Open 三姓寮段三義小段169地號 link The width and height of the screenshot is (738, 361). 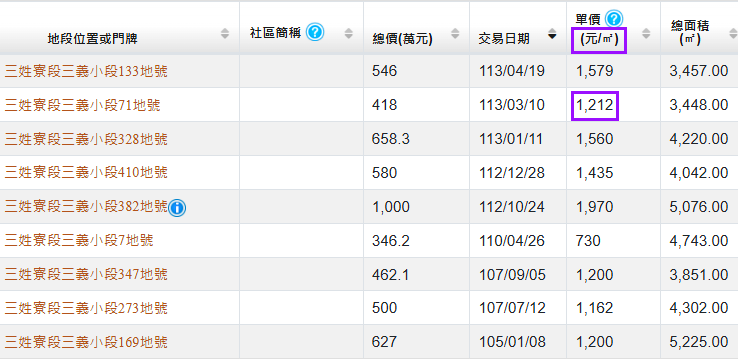[86, 342]
